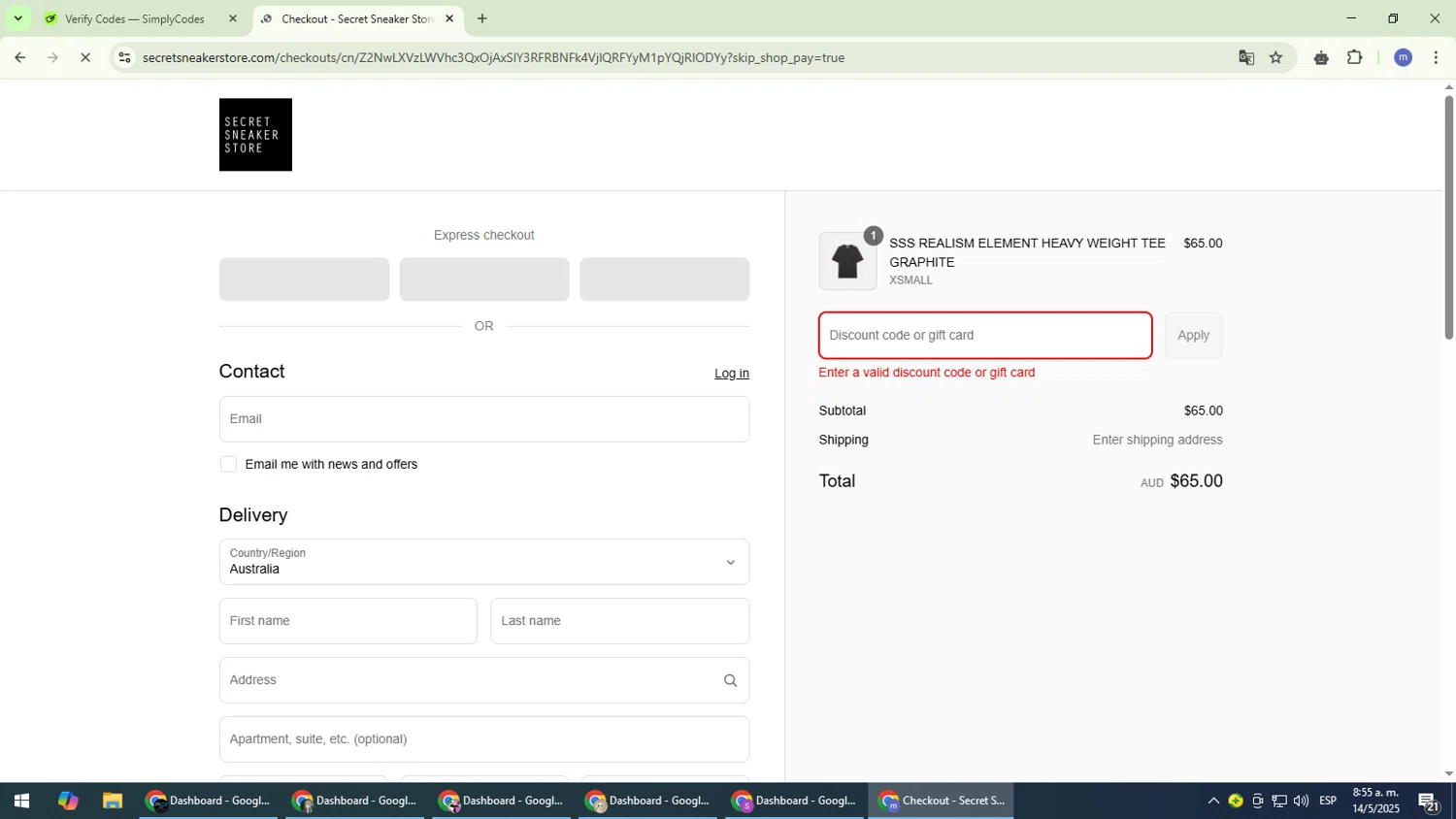Focus the Email input field
The height and width of the screenshot is (819, 1456).
484,419
